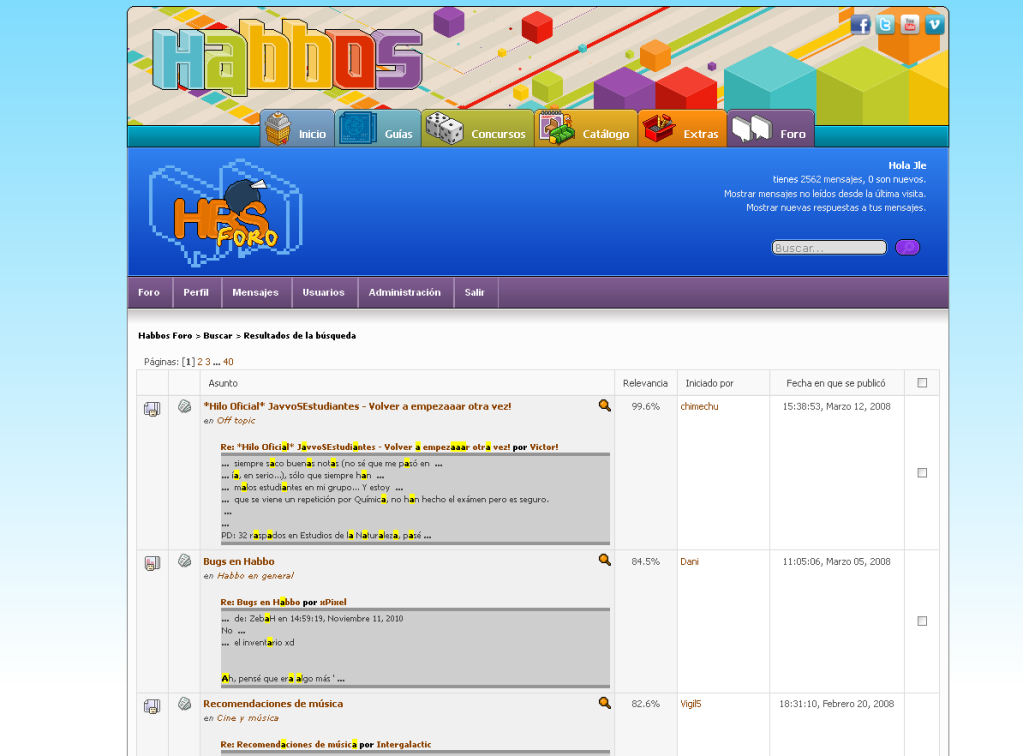
Task: Click magnifier icon beside Recomendaciones de música
Action: (x=605, y=703)
